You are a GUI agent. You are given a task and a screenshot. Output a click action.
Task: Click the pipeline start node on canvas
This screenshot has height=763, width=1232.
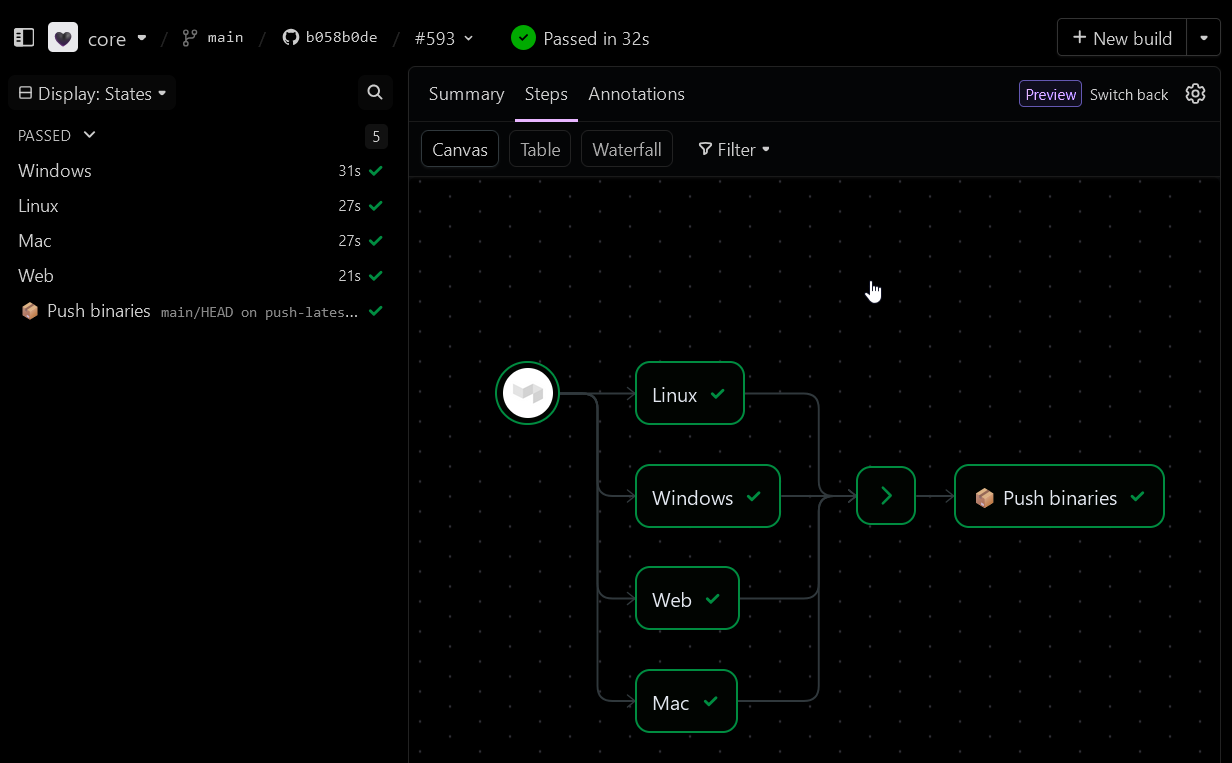coord(527,394)
